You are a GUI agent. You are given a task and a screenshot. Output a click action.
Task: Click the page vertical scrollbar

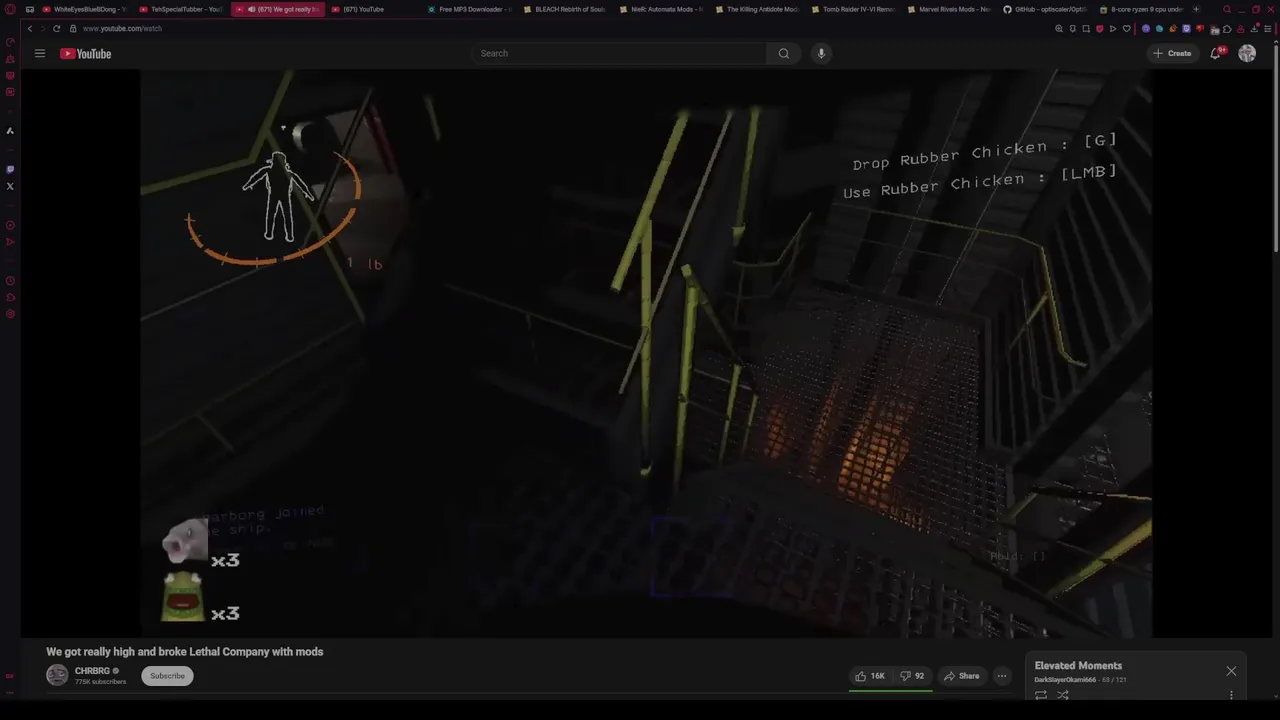(x=1276, y=150)
